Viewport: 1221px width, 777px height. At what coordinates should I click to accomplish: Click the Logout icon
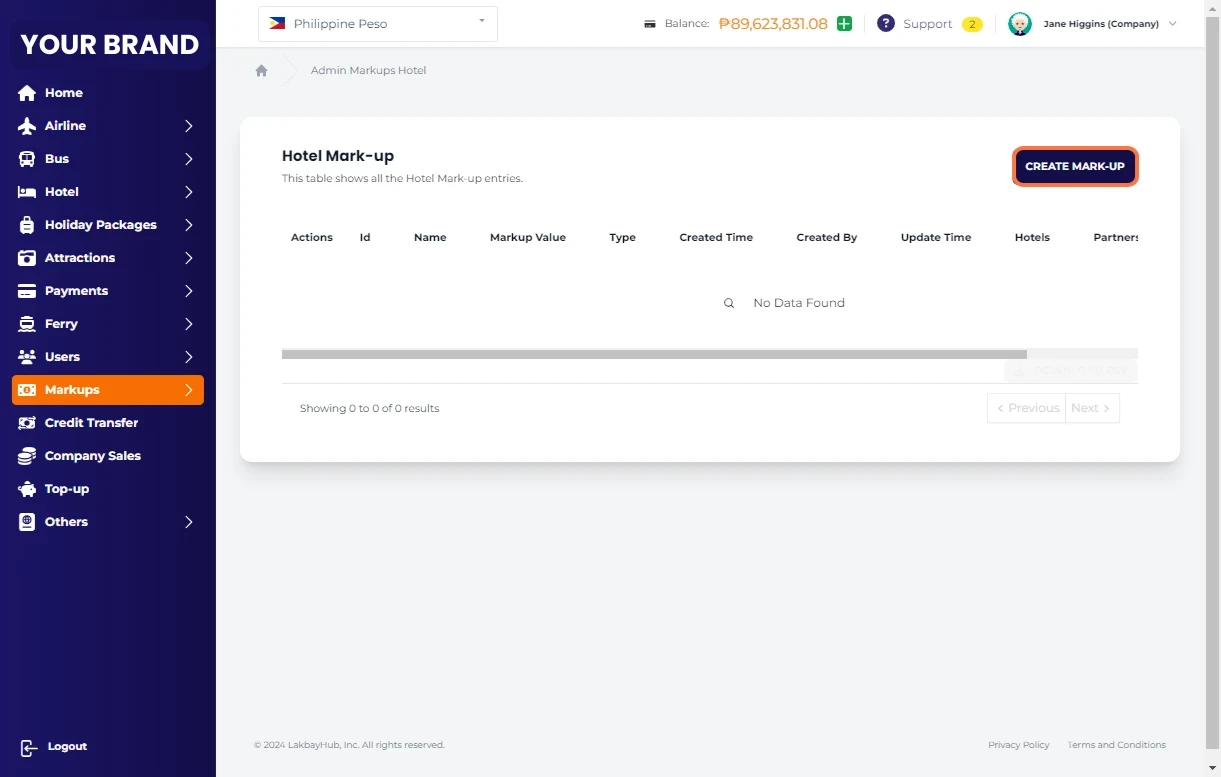(x=28, y=747)
